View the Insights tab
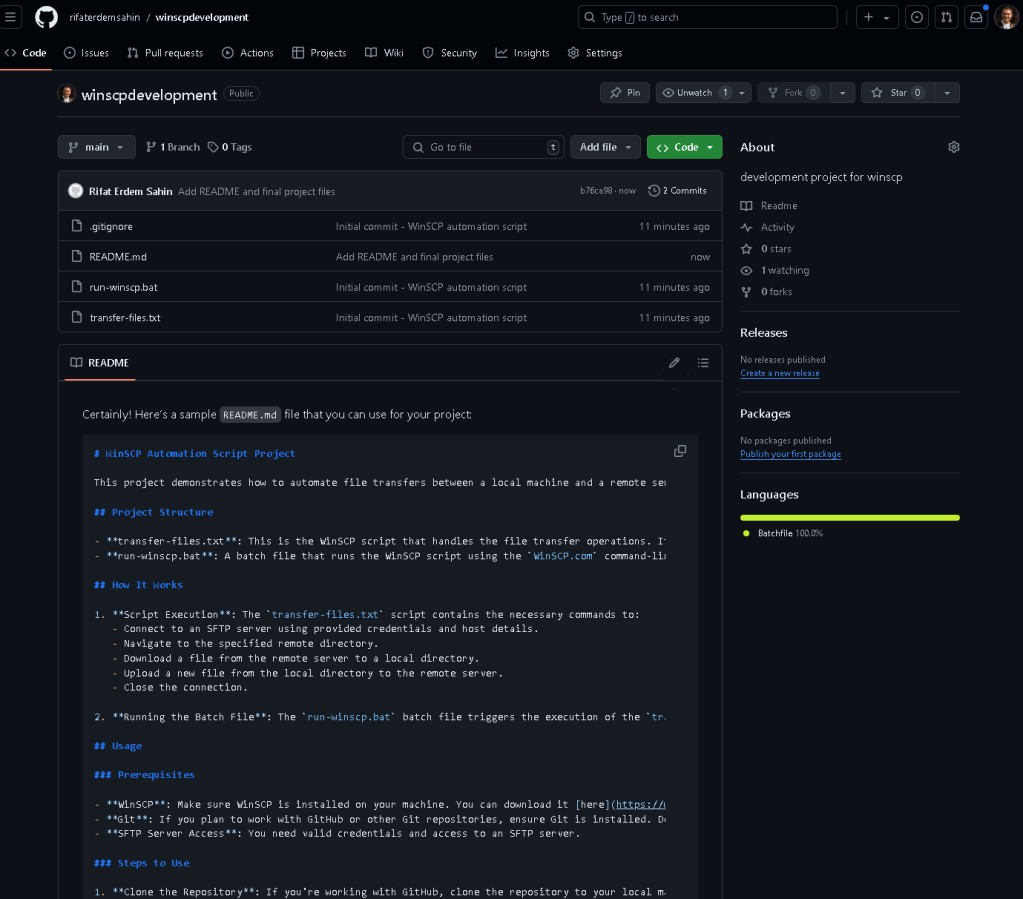This screenshot has height=899, width=1023. click(523, 53)
